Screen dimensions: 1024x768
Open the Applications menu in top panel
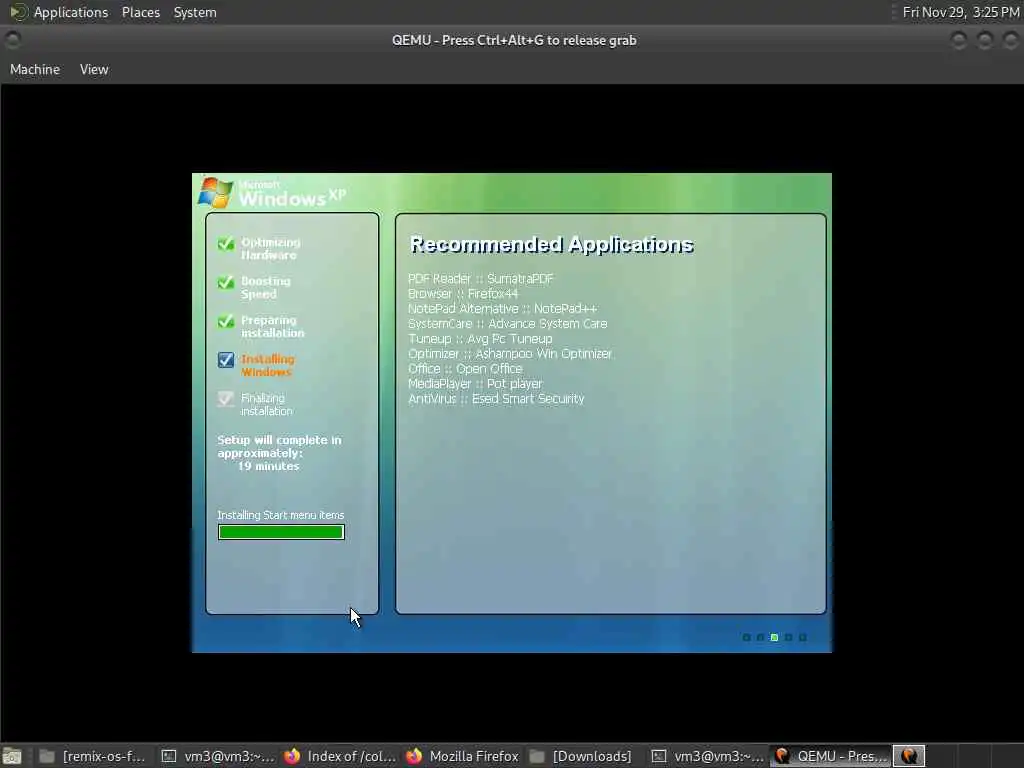pos(71,12)
